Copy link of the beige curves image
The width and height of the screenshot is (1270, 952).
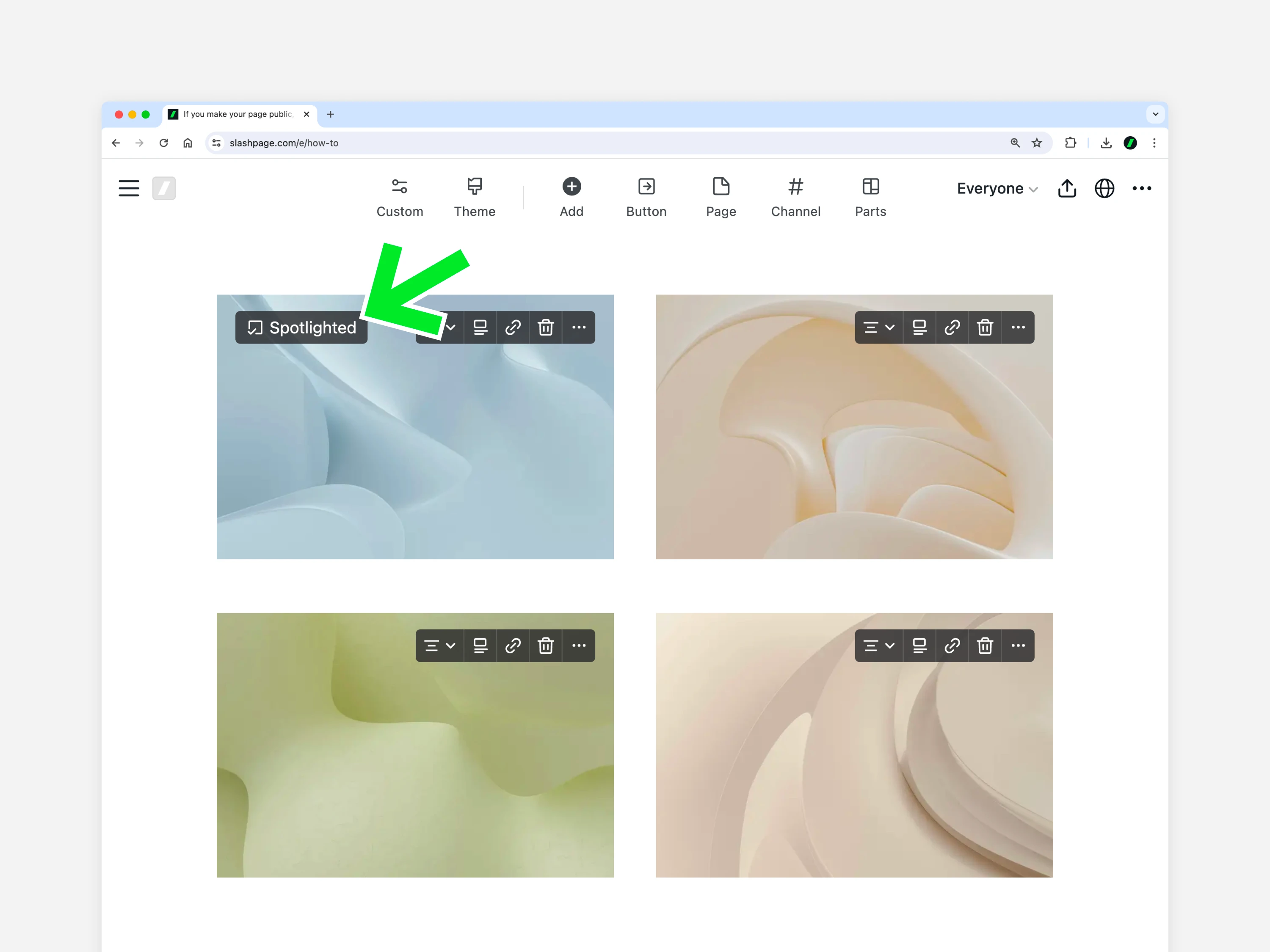point(952,646)
